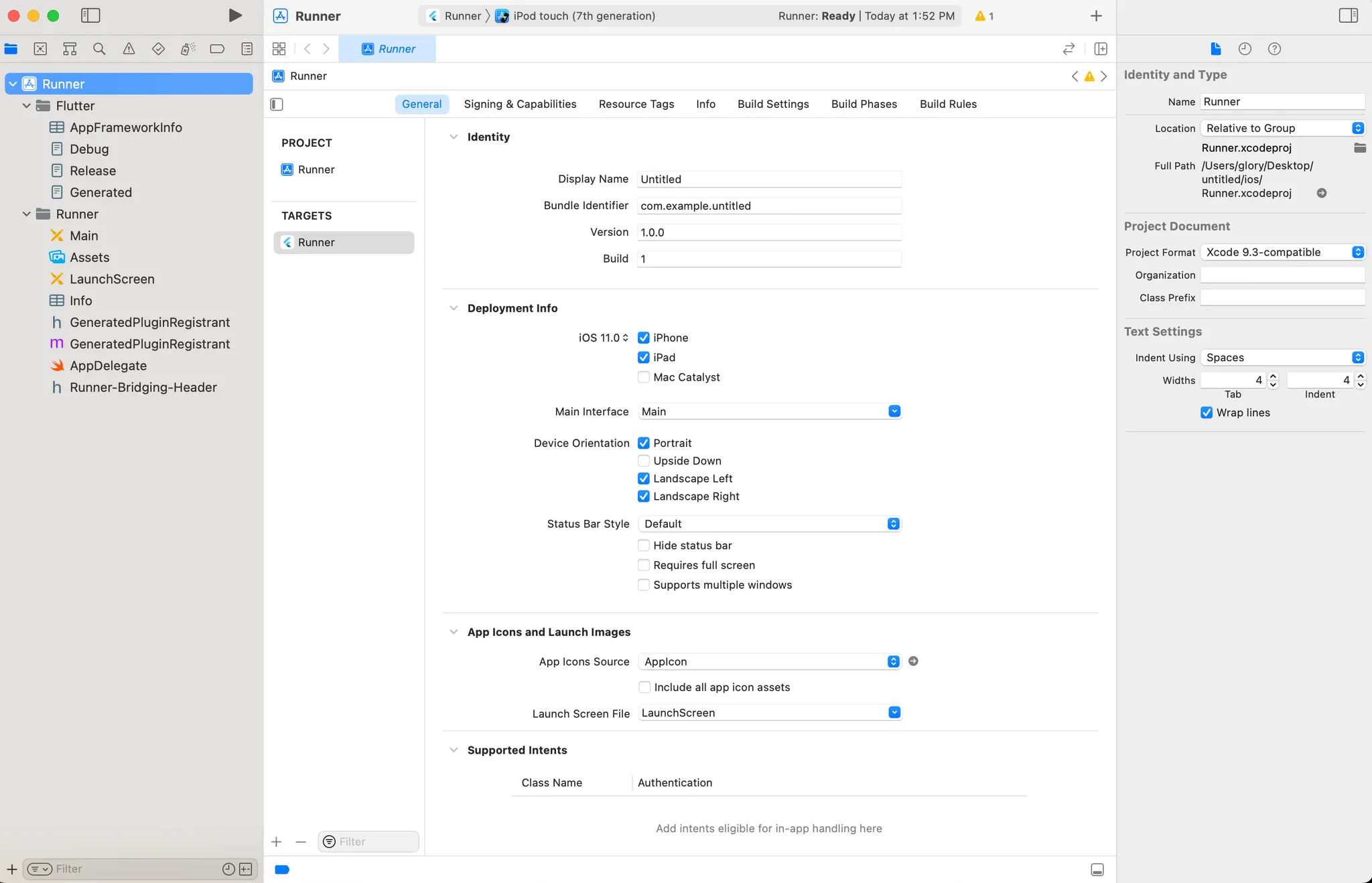This screenshot has width=1372, height=883.
Task: Collapse the Flutter folder in navigator
Action: [27, 106]
